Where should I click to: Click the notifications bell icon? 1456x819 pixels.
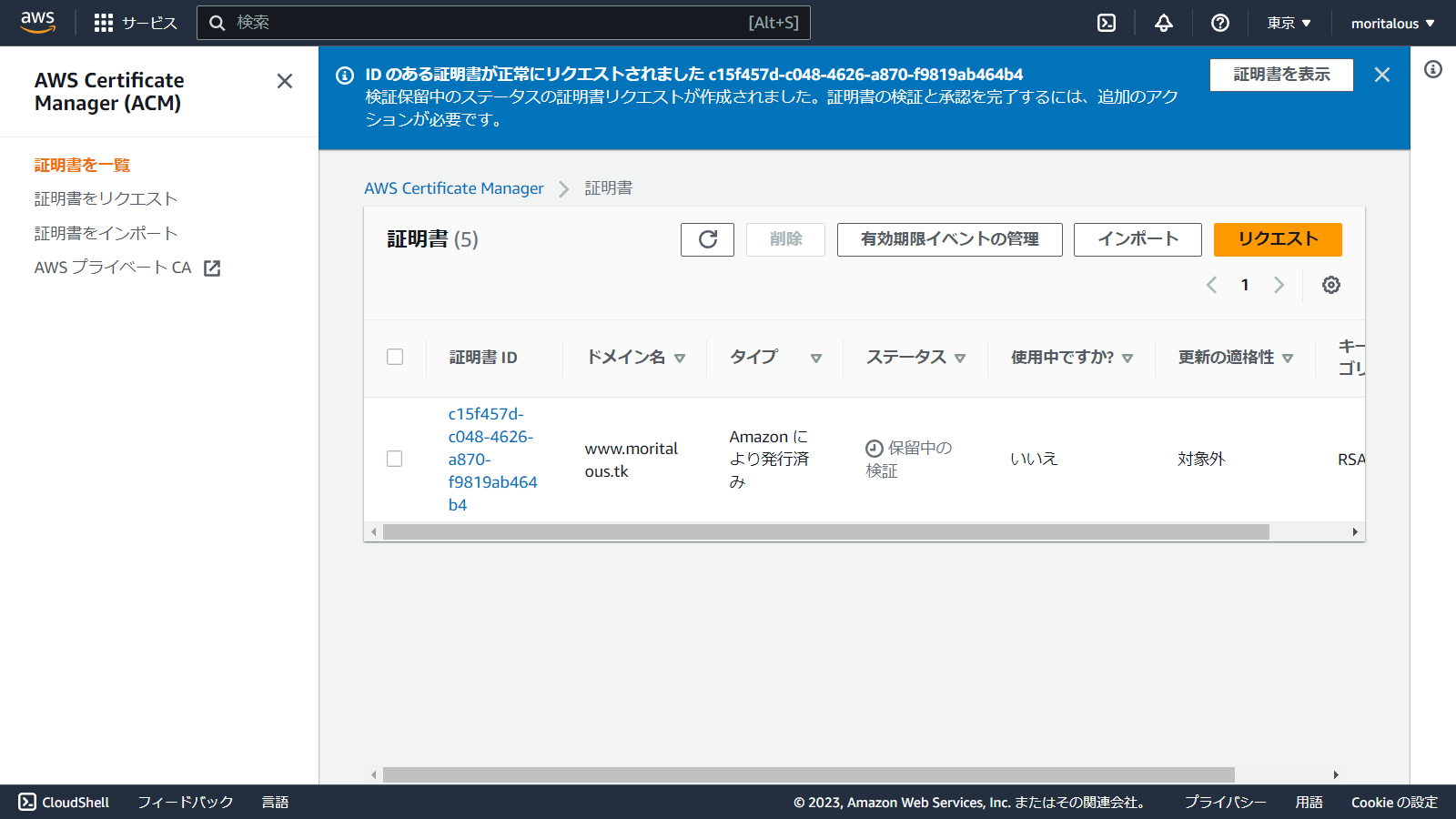pos(1163,23)
